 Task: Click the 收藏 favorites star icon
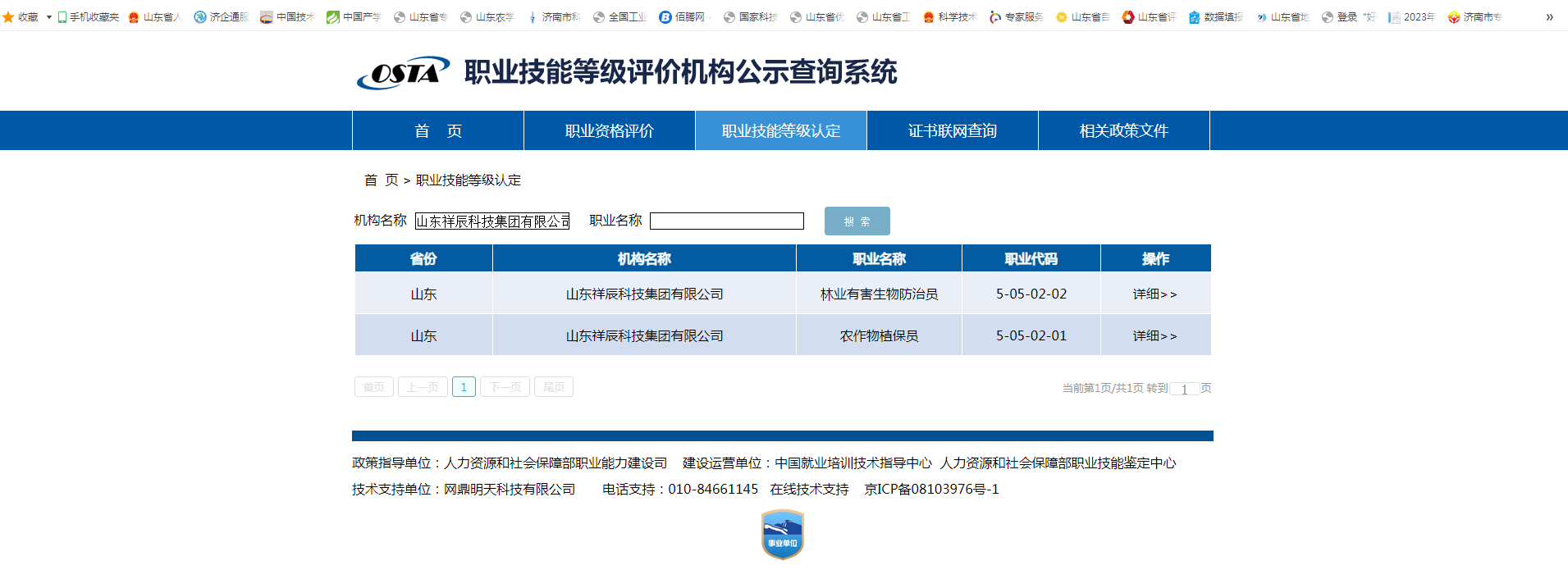click(x=8, y=16)
